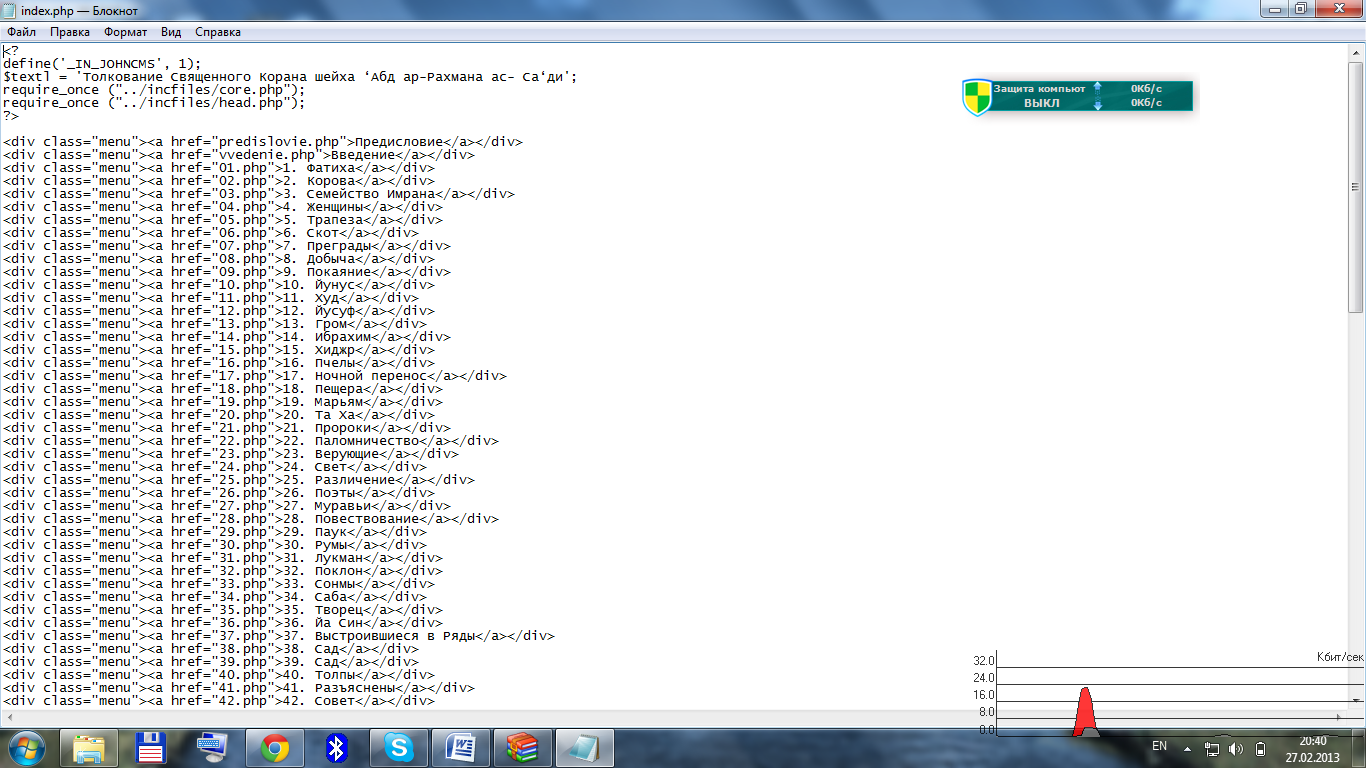Click the line '3. Семейство Имрана'
This screenshot has height=770, width=1366.
click(259, 194)
